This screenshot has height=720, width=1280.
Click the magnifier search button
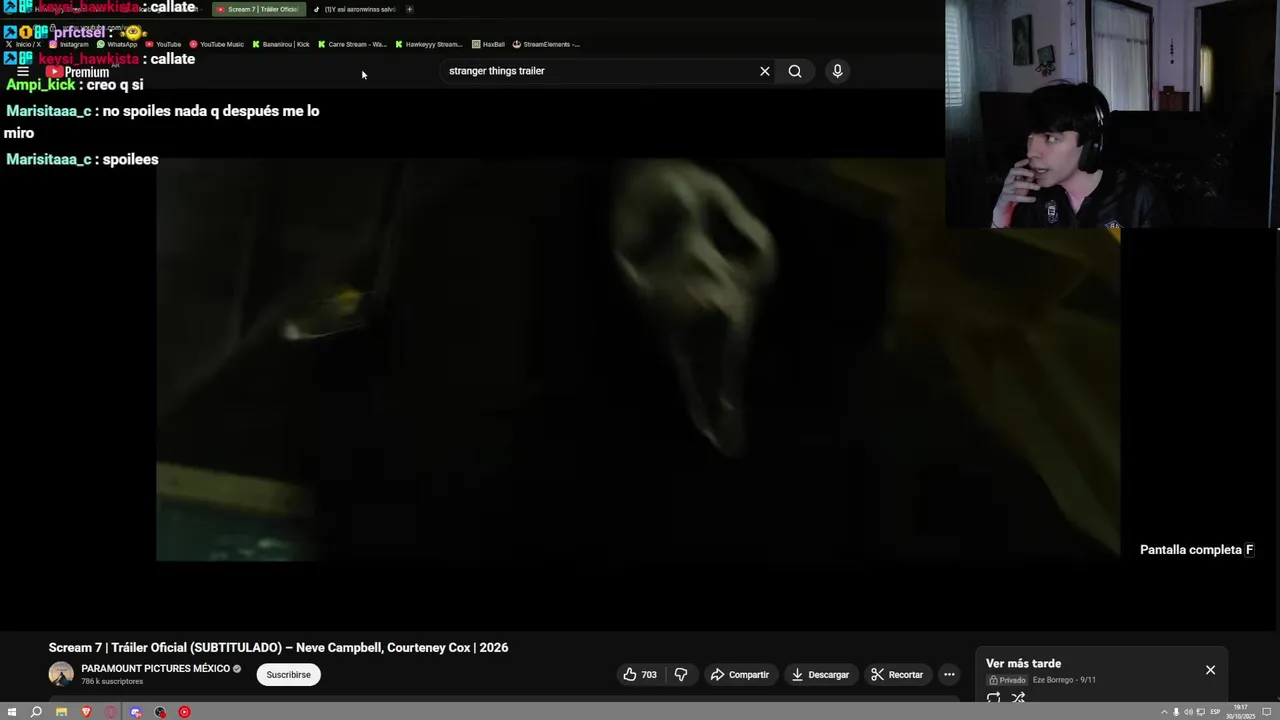point(795,71)
